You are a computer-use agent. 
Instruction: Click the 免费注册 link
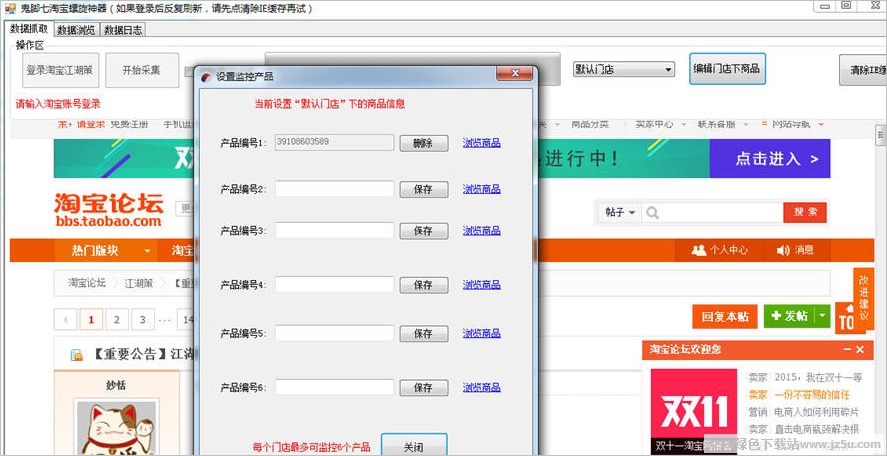tap(129, 124)
